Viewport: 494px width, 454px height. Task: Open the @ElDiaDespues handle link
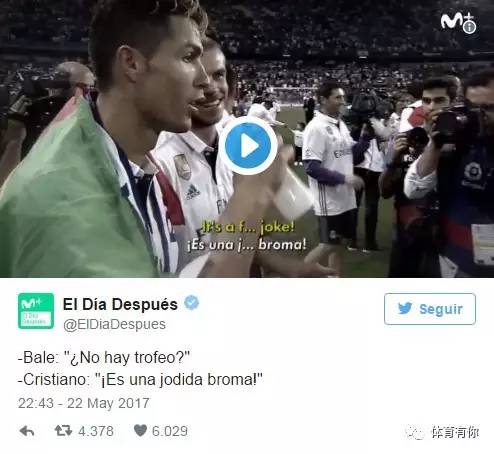(x=114, y=324)
